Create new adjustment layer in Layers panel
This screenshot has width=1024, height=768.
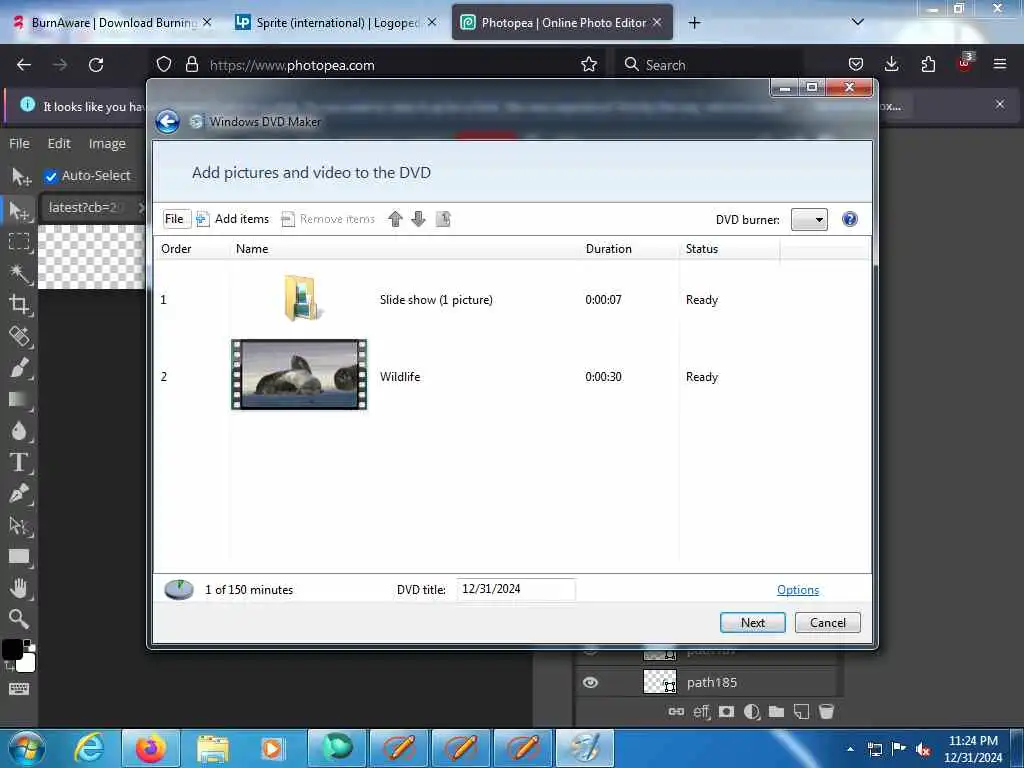point(752,711)
